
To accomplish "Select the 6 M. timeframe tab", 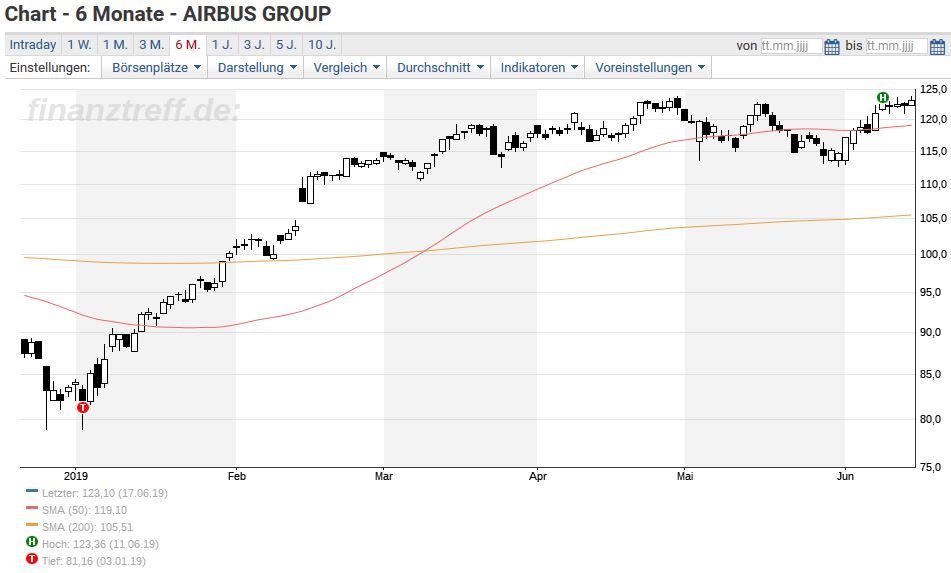I will 188,45.
